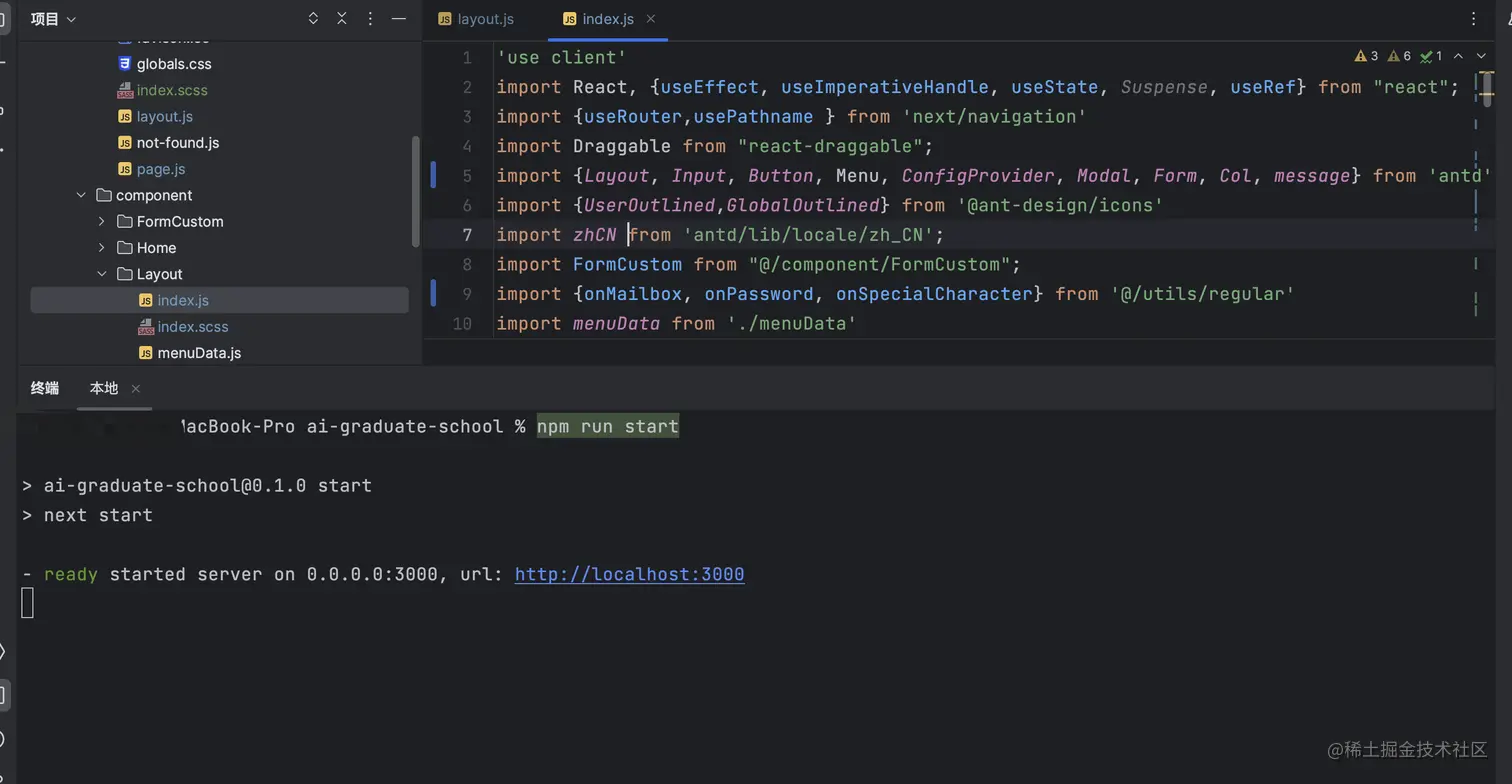
Task: Collapse the component folder
Action: click(x=82, y=196)
